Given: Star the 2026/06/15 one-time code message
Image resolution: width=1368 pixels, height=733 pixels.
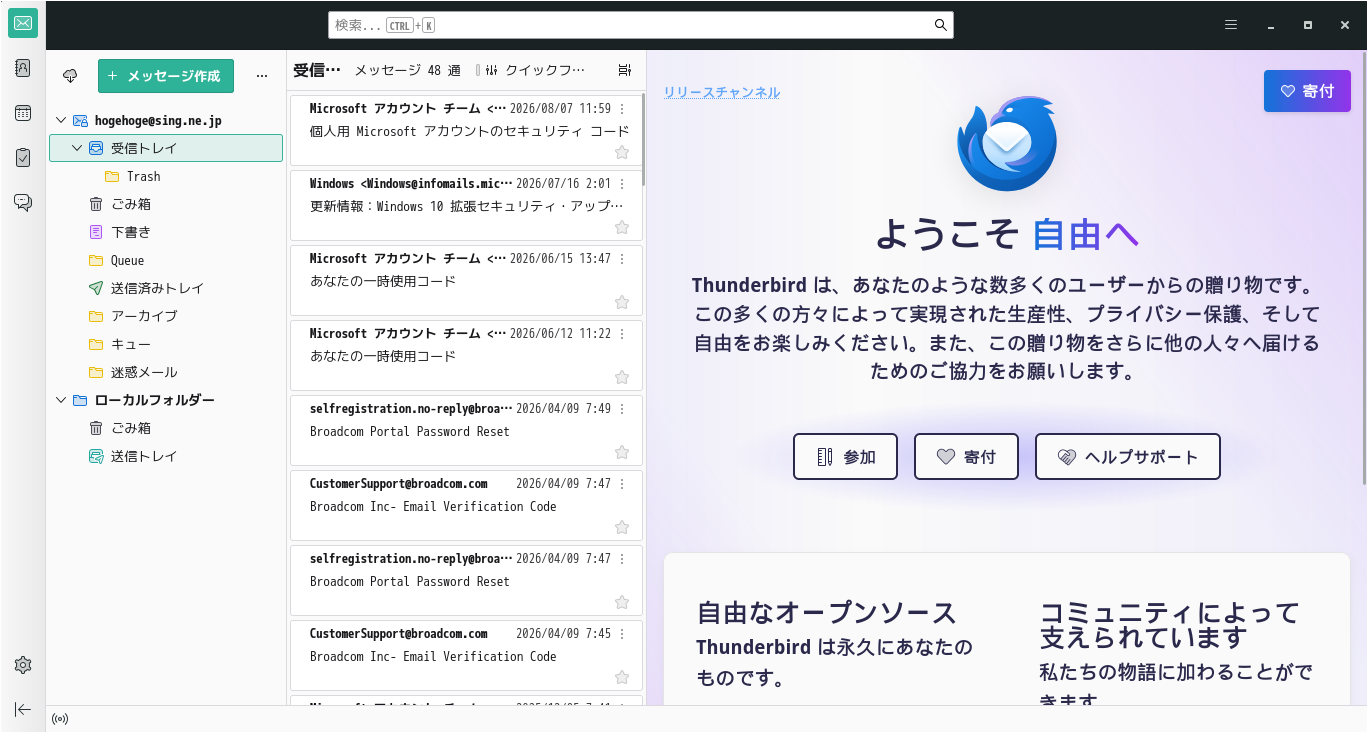Looking at the screenshot, I should 622,302.
